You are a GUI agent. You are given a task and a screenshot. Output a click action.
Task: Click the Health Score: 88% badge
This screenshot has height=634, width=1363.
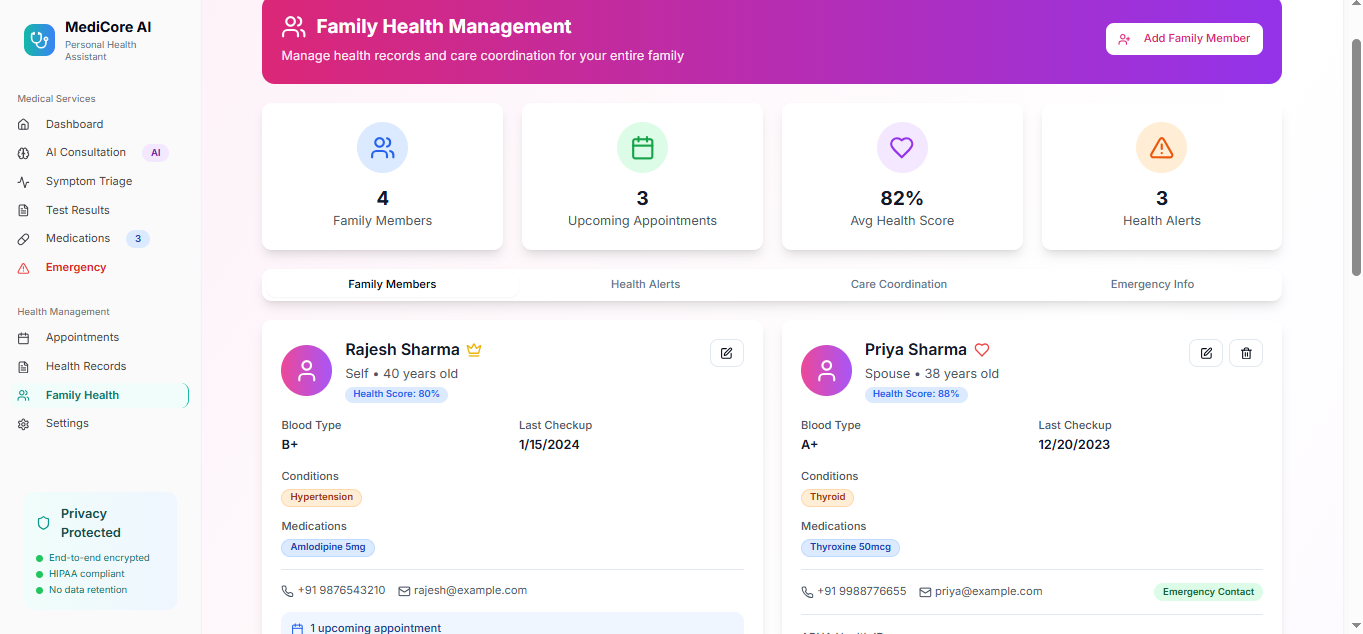click(x=916, y=394)
